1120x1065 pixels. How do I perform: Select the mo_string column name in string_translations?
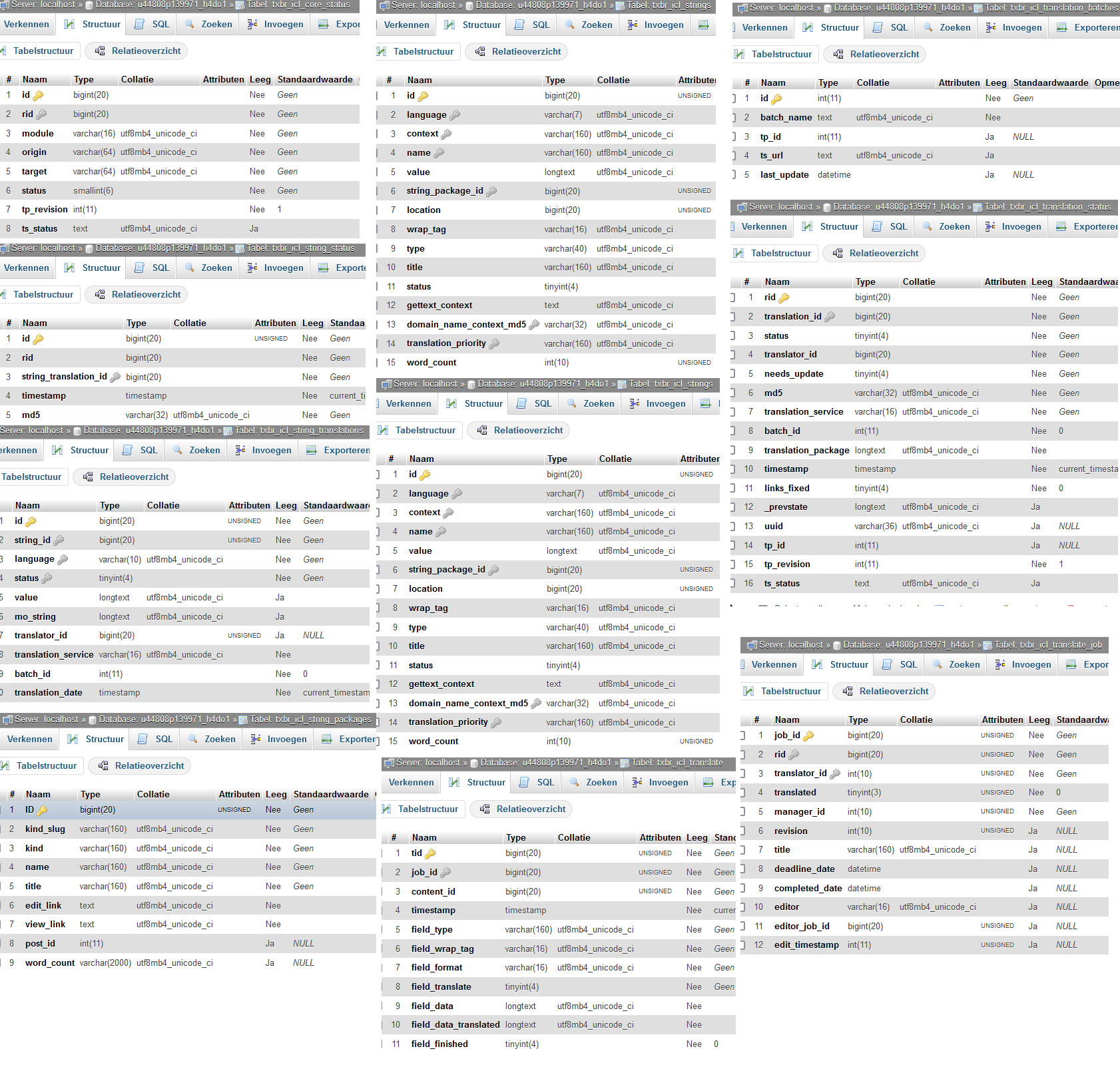[35, 617]
